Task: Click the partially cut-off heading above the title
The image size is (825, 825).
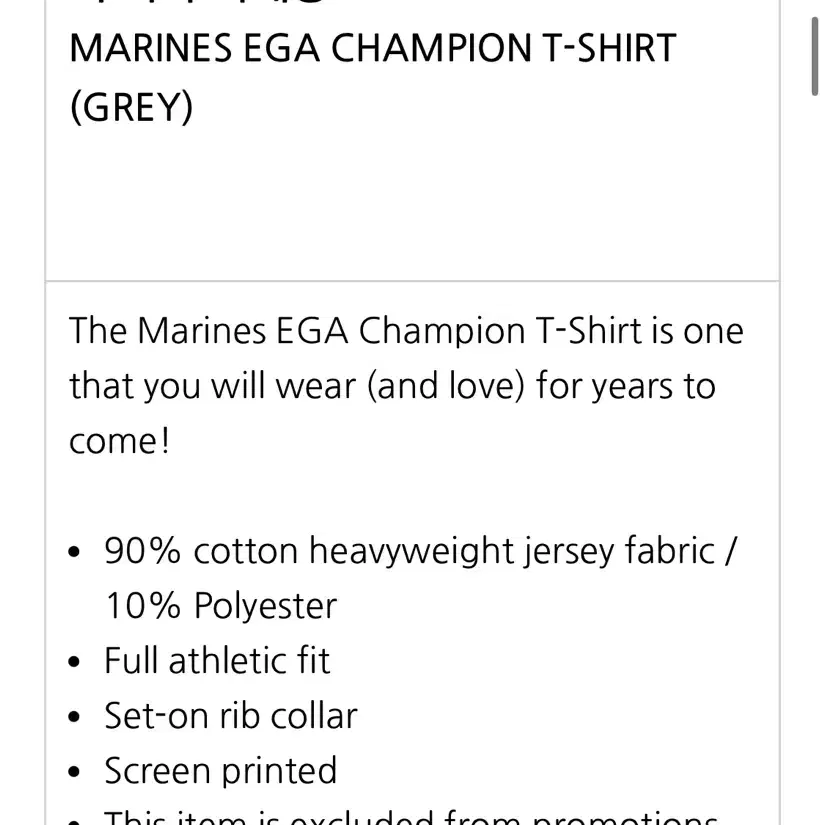Action: [205, 3]
